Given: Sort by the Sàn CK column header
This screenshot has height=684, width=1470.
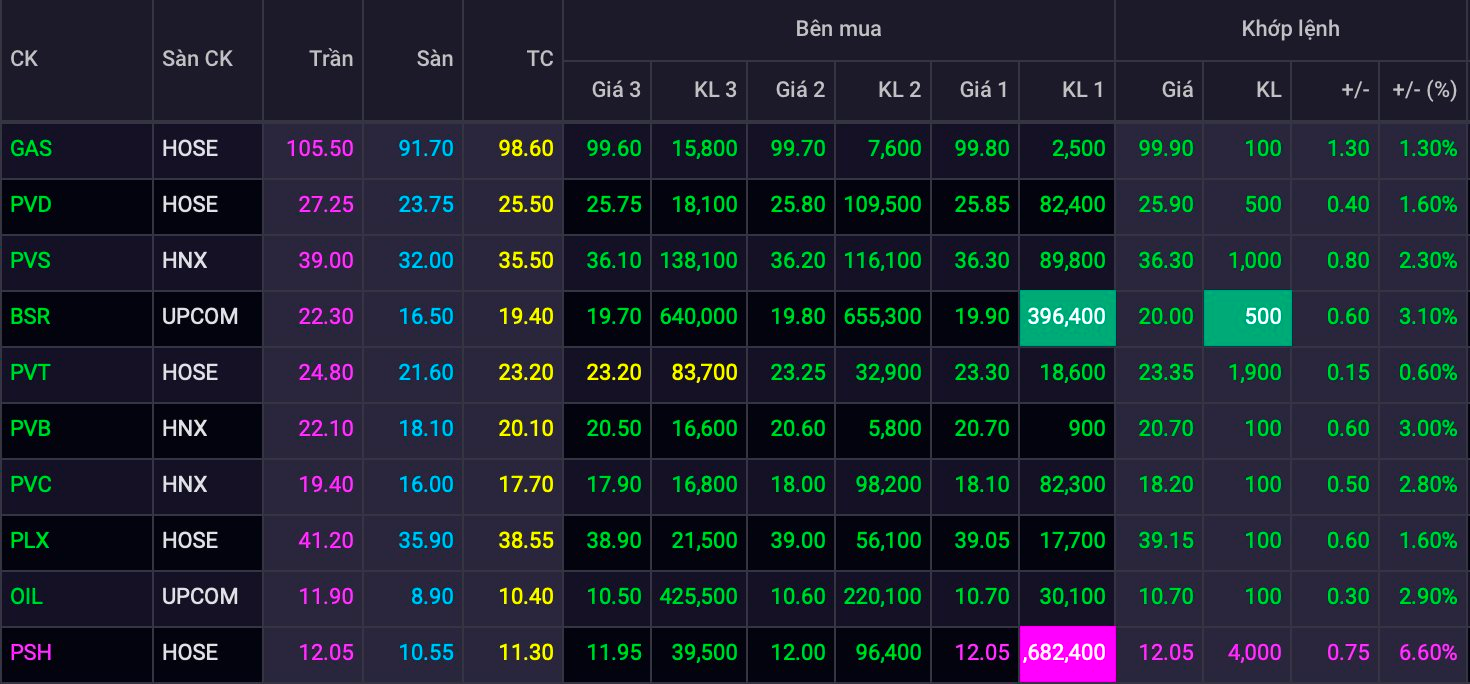Looking at the screenshot, I should click(197, 59).
